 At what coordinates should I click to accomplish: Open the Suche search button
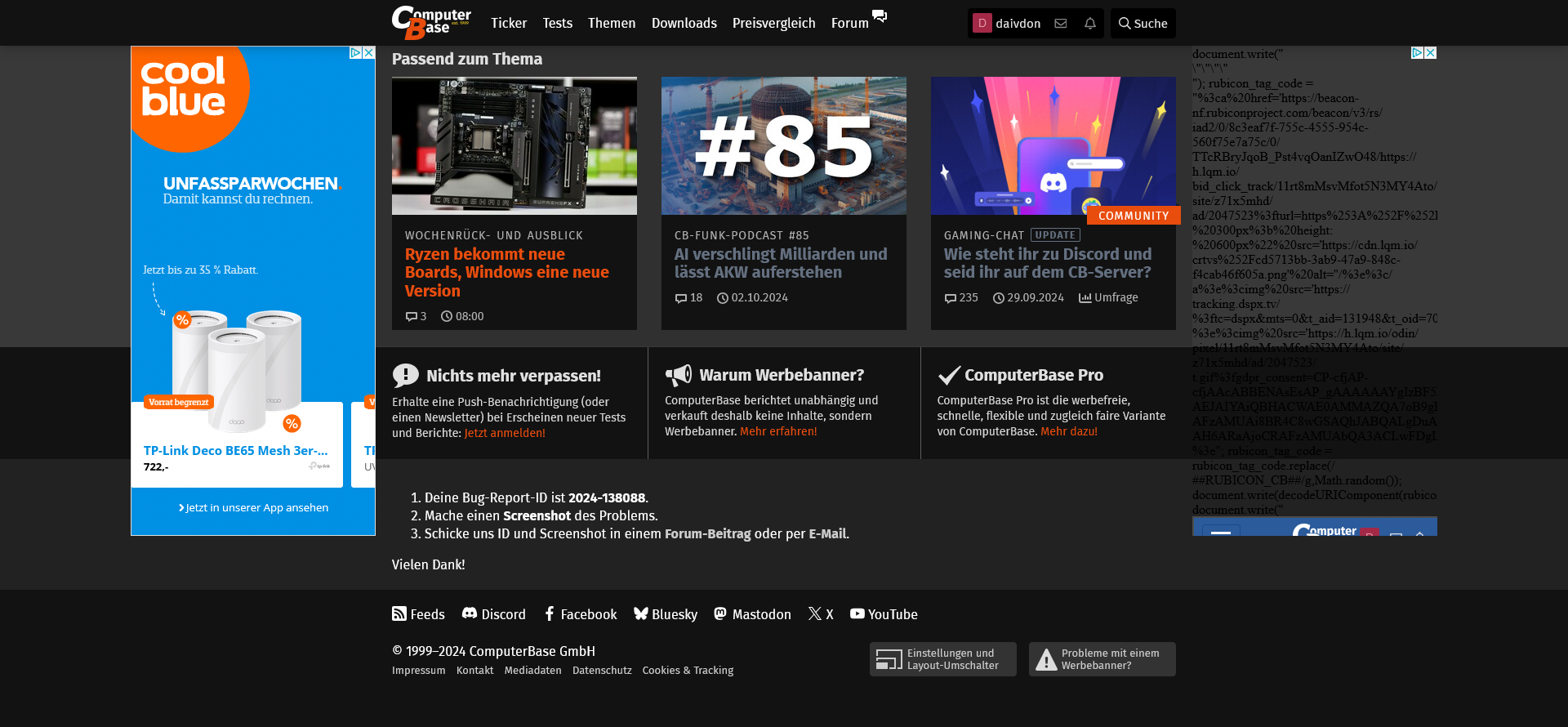[x=1143, y=24]
